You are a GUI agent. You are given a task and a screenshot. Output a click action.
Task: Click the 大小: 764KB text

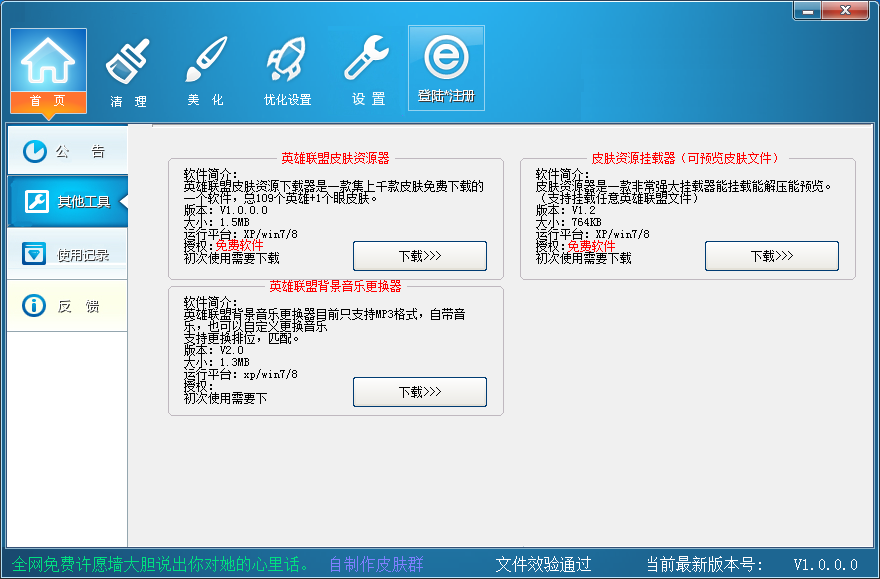569,222
